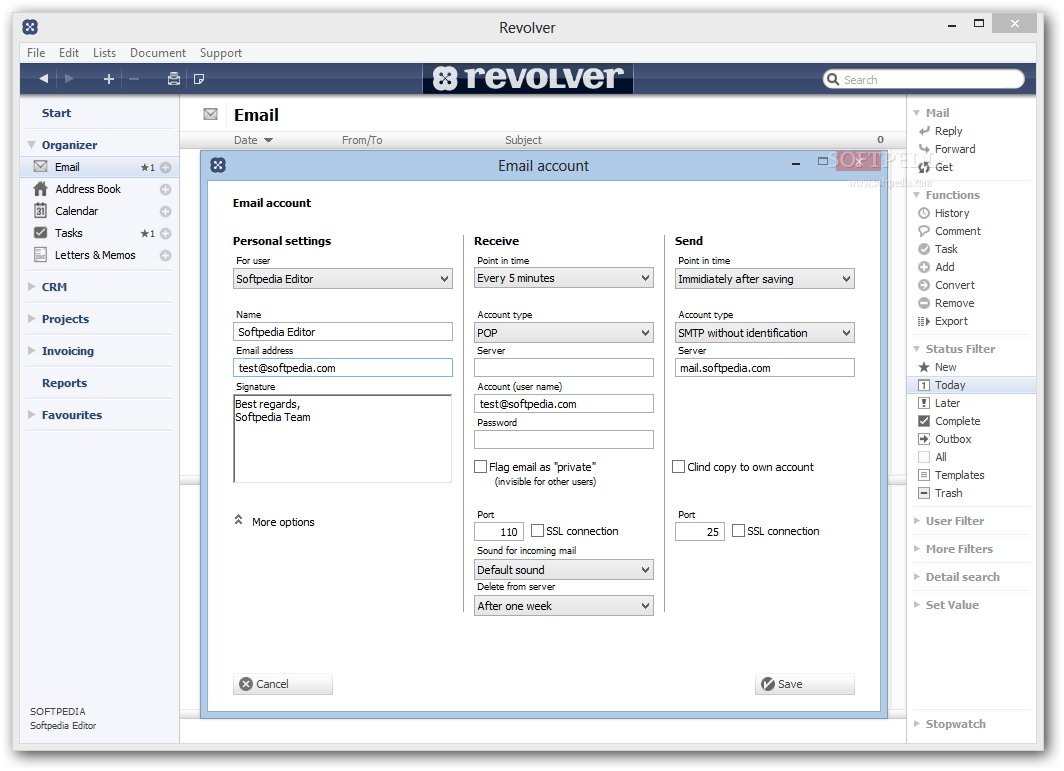The image size is (1064, 771).
Task: Open Send Account type SMTP dropdown
Action: (765, 333)
